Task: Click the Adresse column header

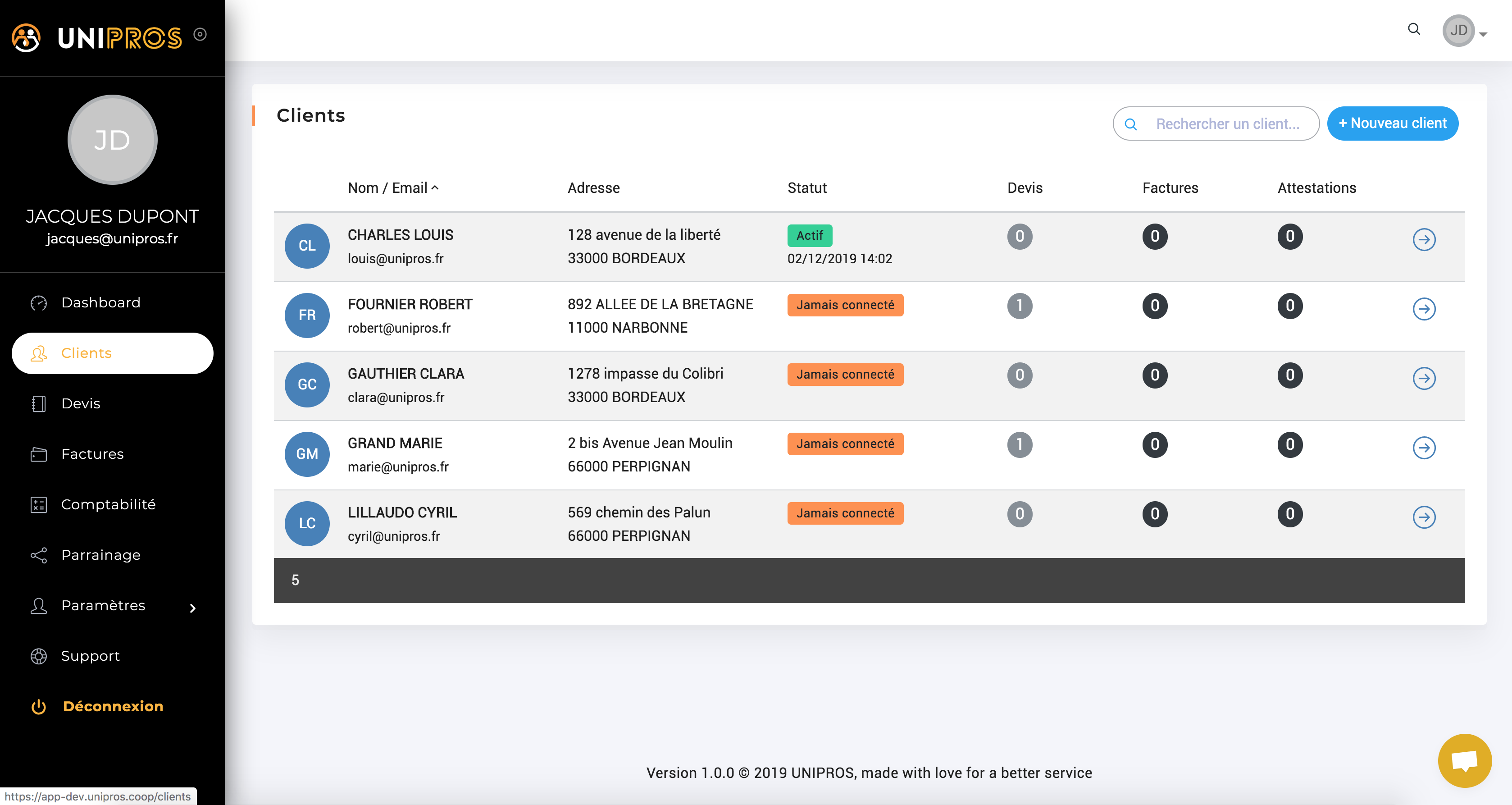Action: (x=593, y=188)
